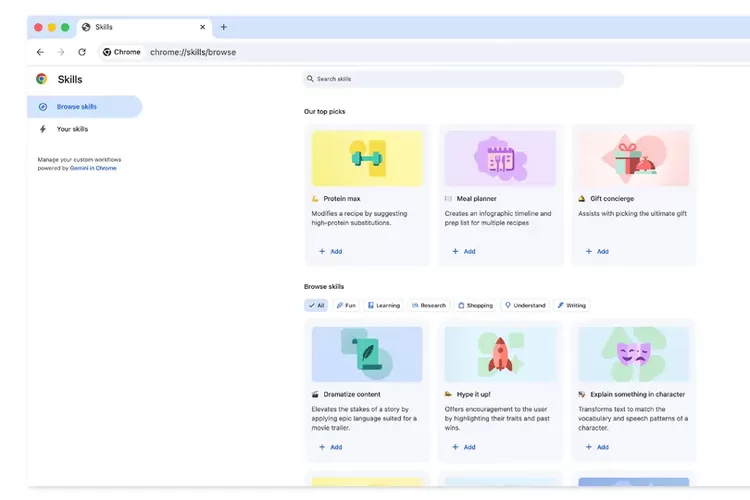The image size is (750, 500).
Task: Select the All filter chip
Action: click(316, 305)
